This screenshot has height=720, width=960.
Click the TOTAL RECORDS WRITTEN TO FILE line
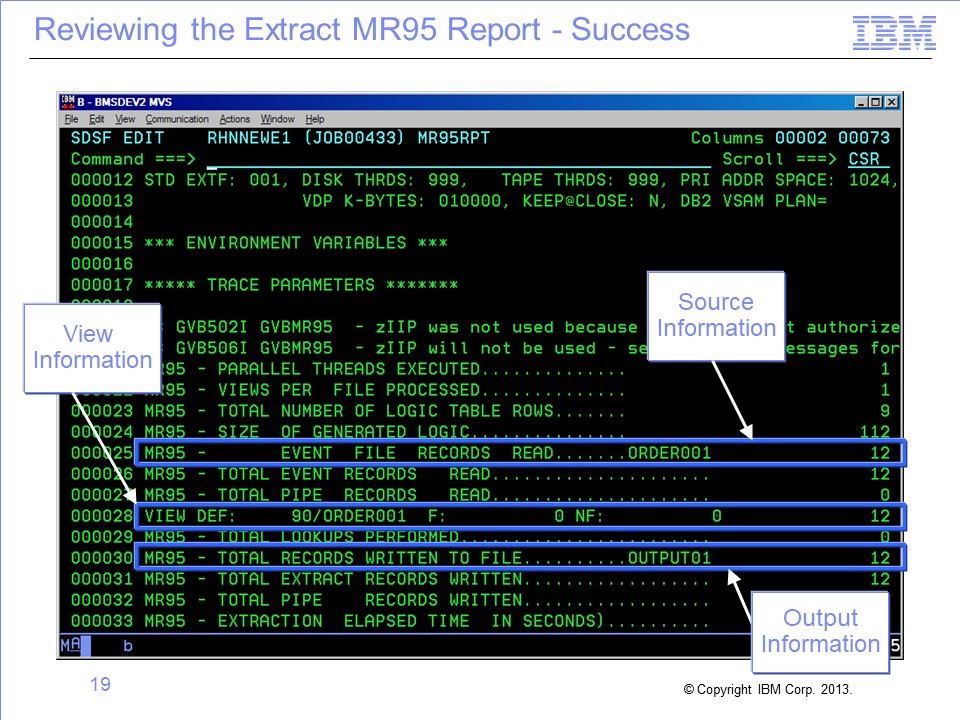[x=520, y=558]
